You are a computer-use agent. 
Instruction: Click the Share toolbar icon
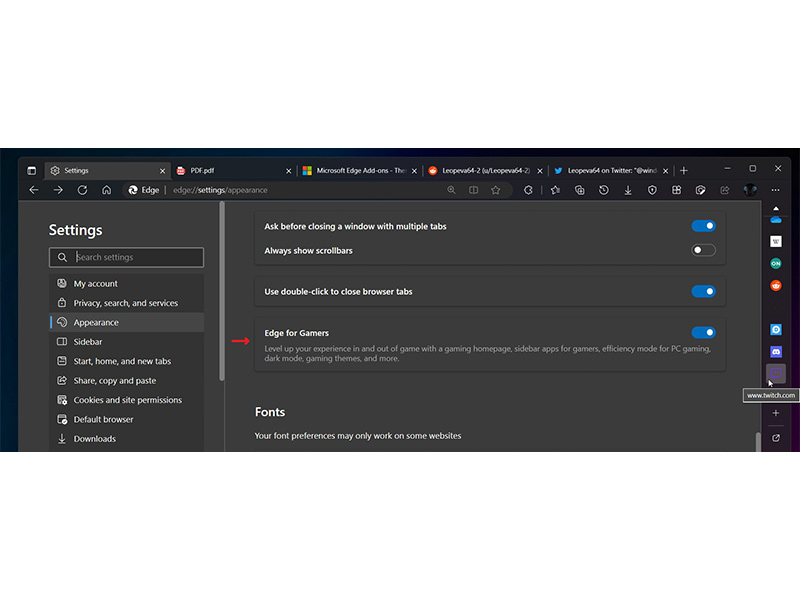coord(724,190)
